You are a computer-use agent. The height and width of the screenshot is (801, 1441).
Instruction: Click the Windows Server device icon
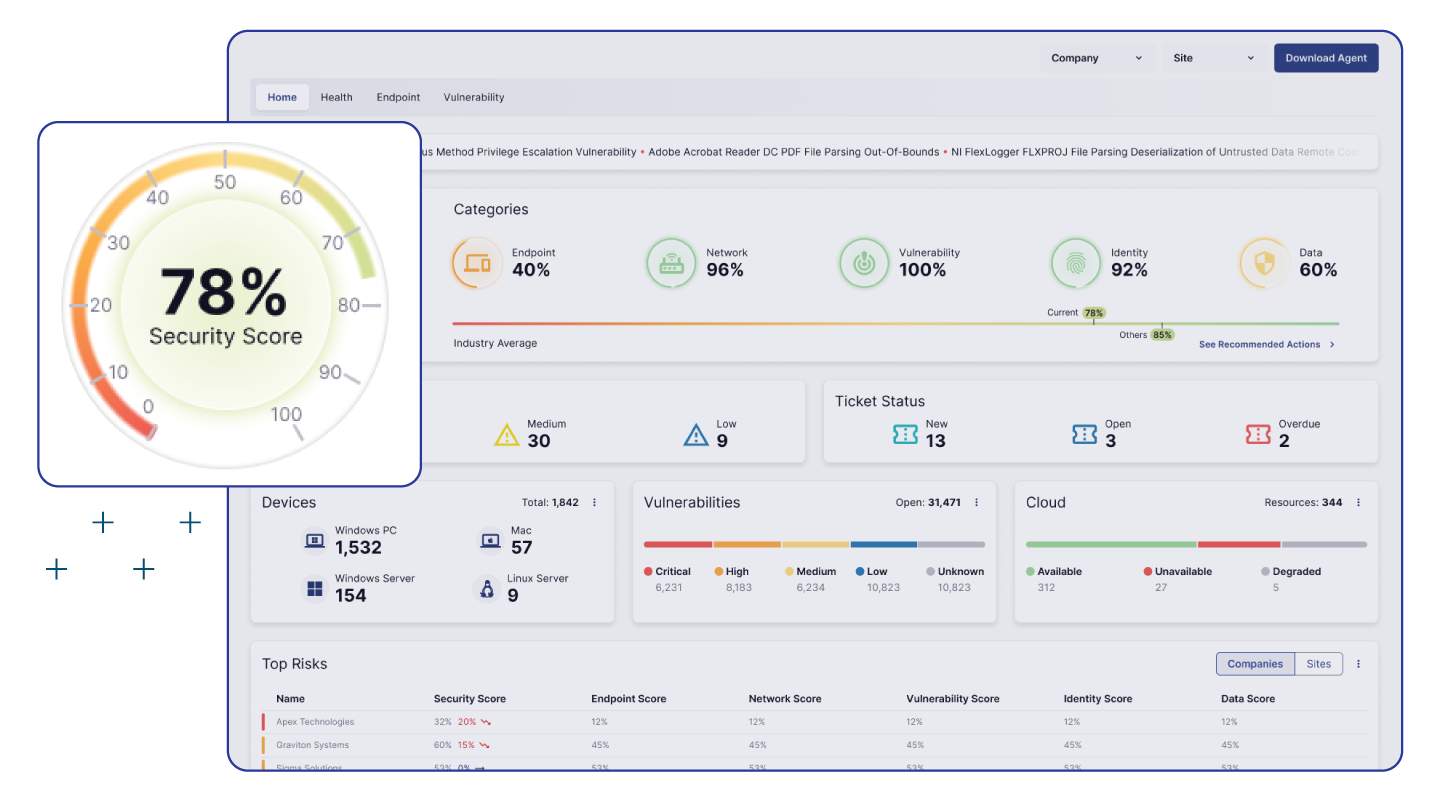pyautogui.click(x=315, y=588)
